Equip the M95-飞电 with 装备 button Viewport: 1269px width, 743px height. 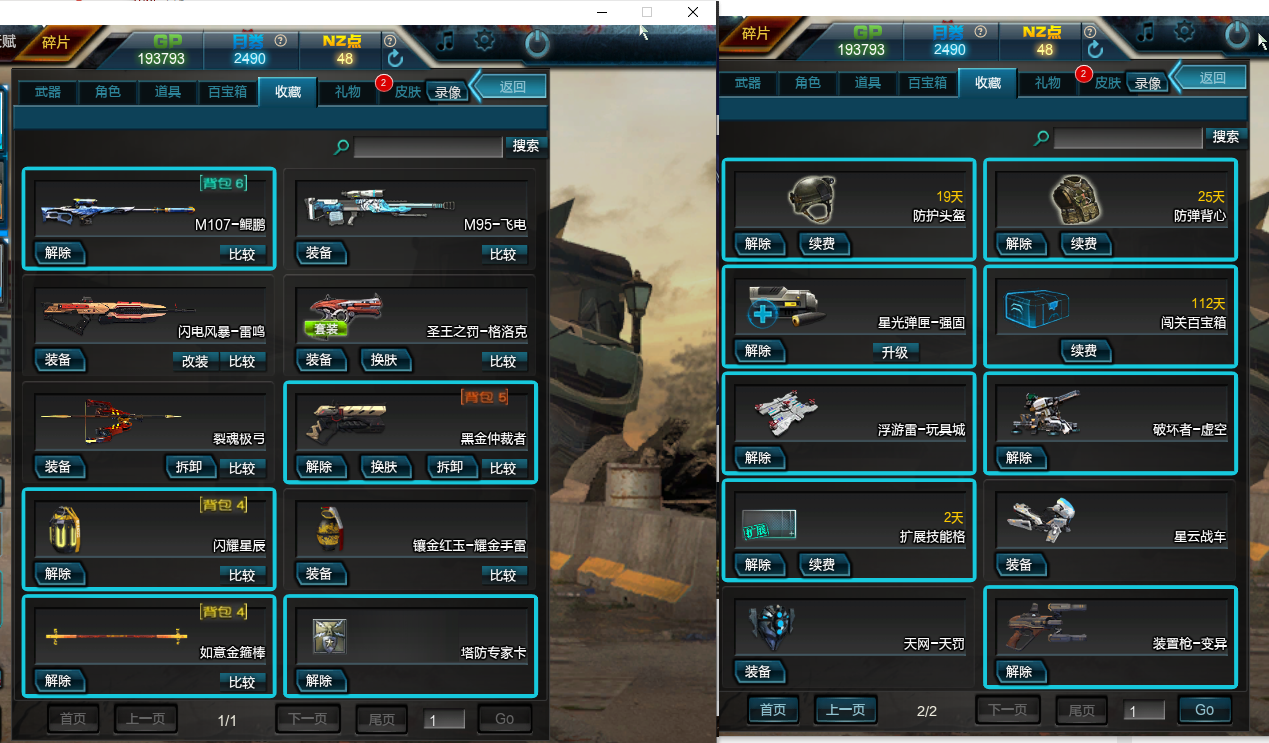(x=319, y=253)
